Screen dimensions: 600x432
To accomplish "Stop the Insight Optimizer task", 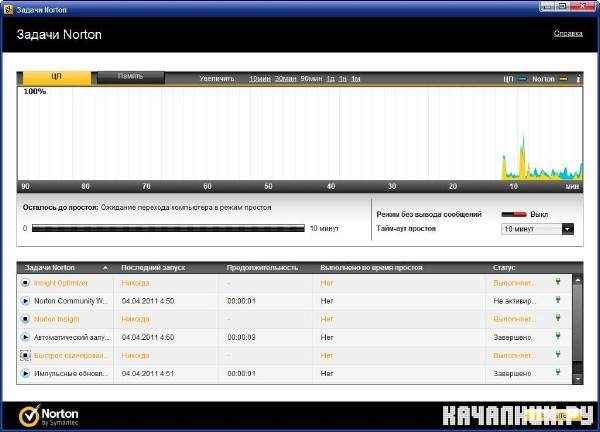I will [x=25, y=283].
